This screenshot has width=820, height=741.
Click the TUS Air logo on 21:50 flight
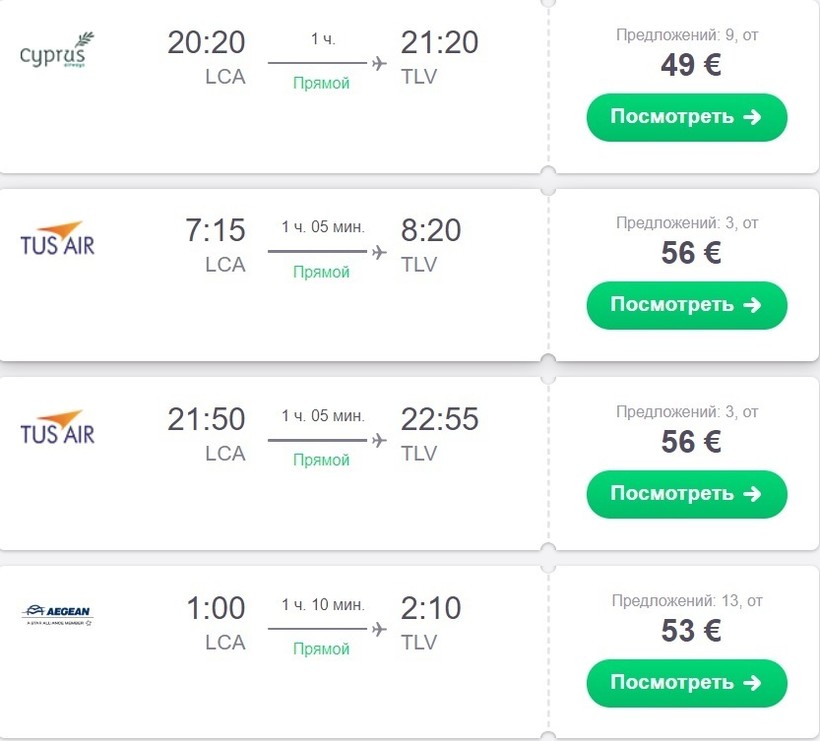tap(57, 427)
